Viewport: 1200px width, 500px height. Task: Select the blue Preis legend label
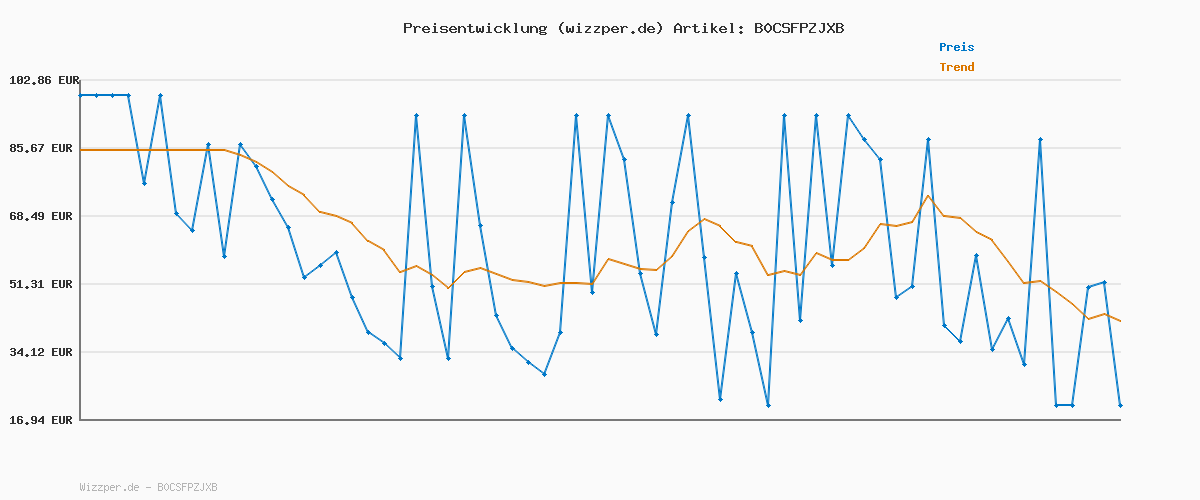956,47
